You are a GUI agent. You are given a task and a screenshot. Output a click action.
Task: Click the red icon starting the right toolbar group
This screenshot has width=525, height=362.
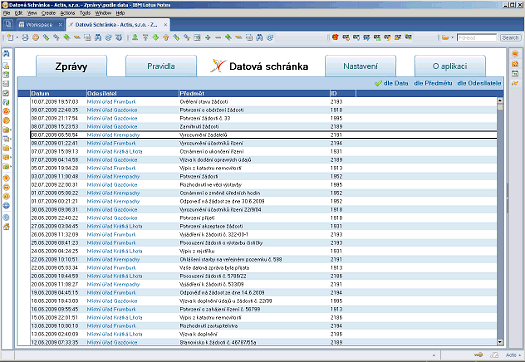335,38
